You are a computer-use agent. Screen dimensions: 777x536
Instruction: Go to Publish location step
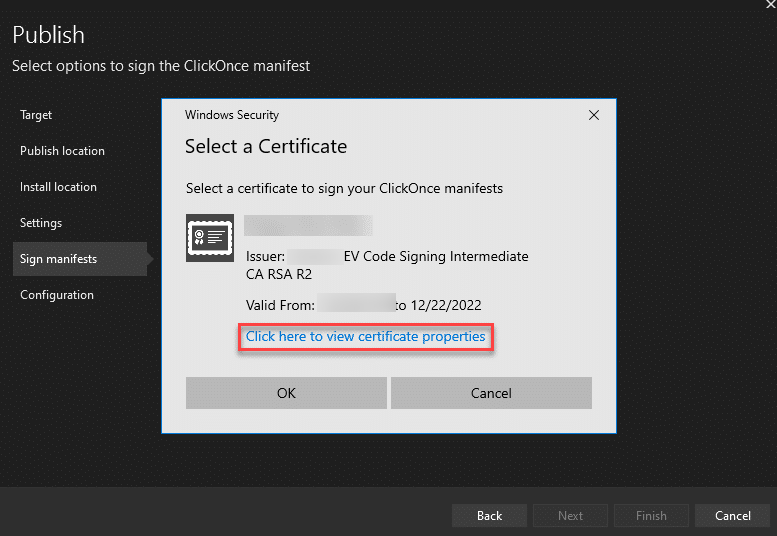tap(62, 151)
